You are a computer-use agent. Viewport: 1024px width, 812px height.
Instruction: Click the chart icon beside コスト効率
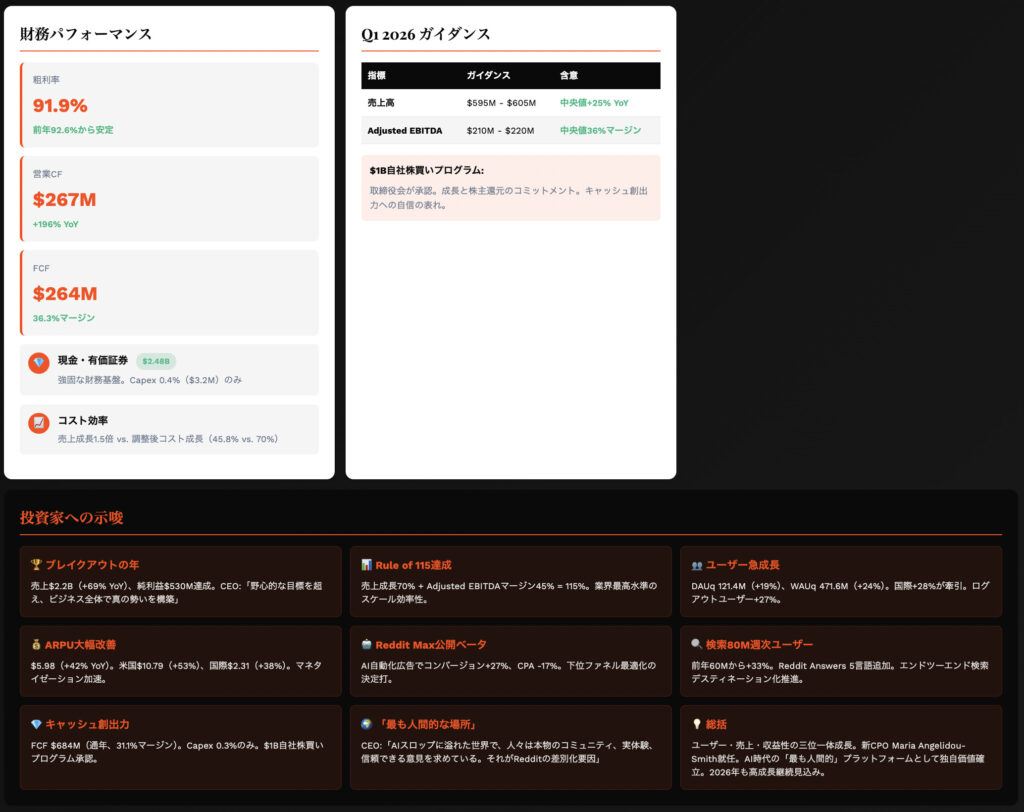tap(39, 423)
